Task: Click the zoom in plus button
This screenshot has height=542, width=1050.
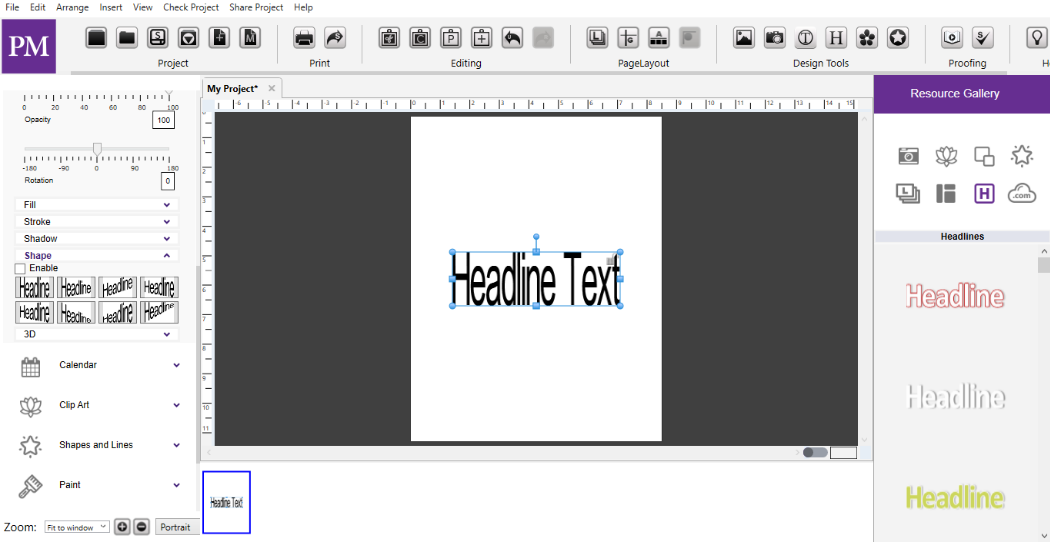Action: point(122,527)
